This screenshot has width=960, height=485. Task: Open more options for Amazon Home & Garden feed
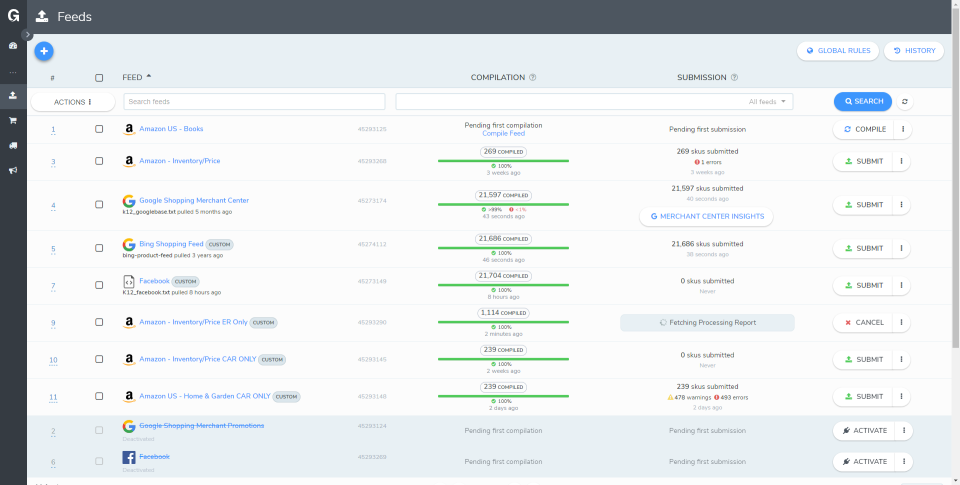pyautogui.click(x=902, y=396)
